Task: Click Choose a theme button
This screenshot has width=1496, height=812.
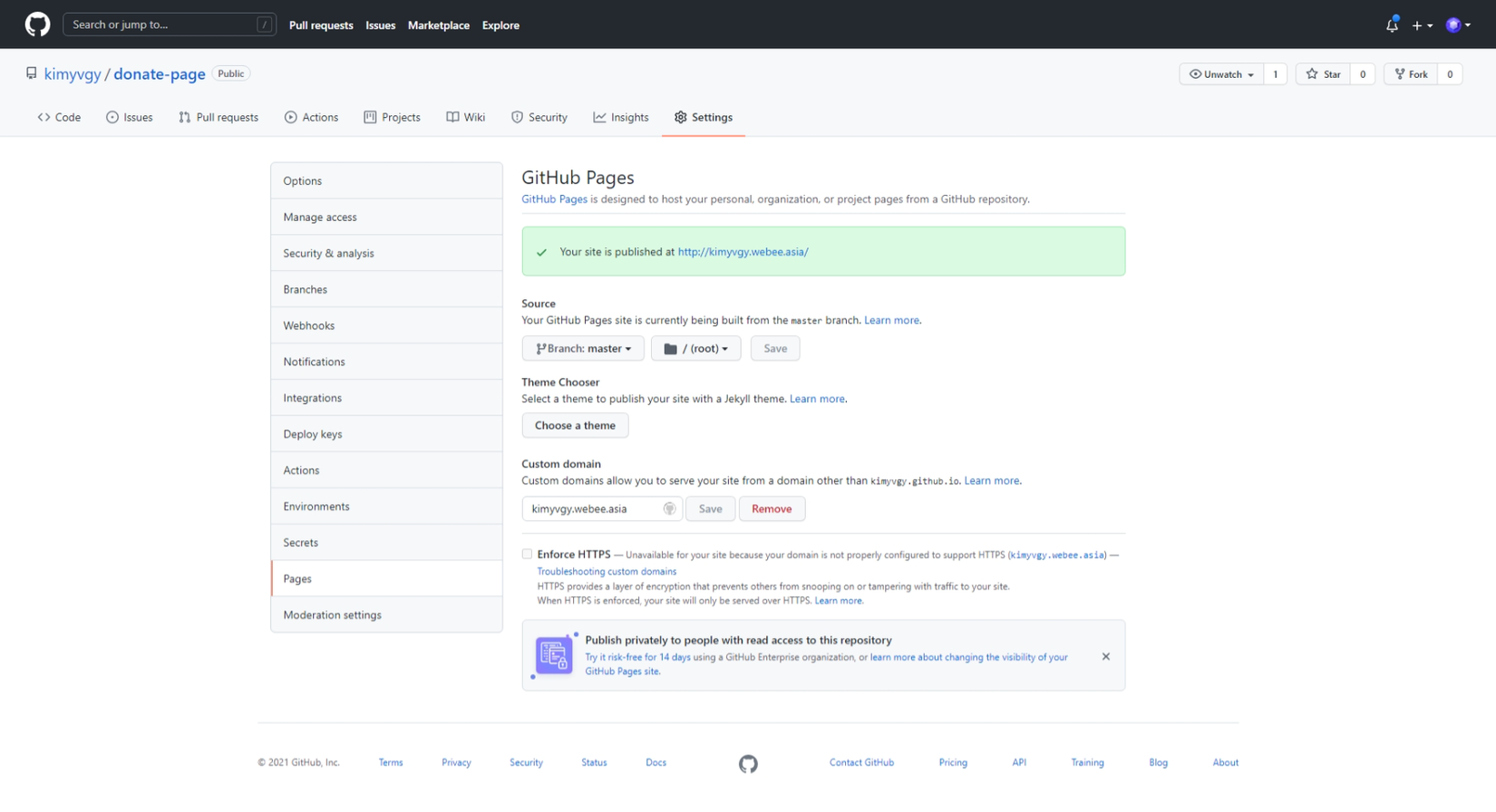Action: [x=575, y=425]
